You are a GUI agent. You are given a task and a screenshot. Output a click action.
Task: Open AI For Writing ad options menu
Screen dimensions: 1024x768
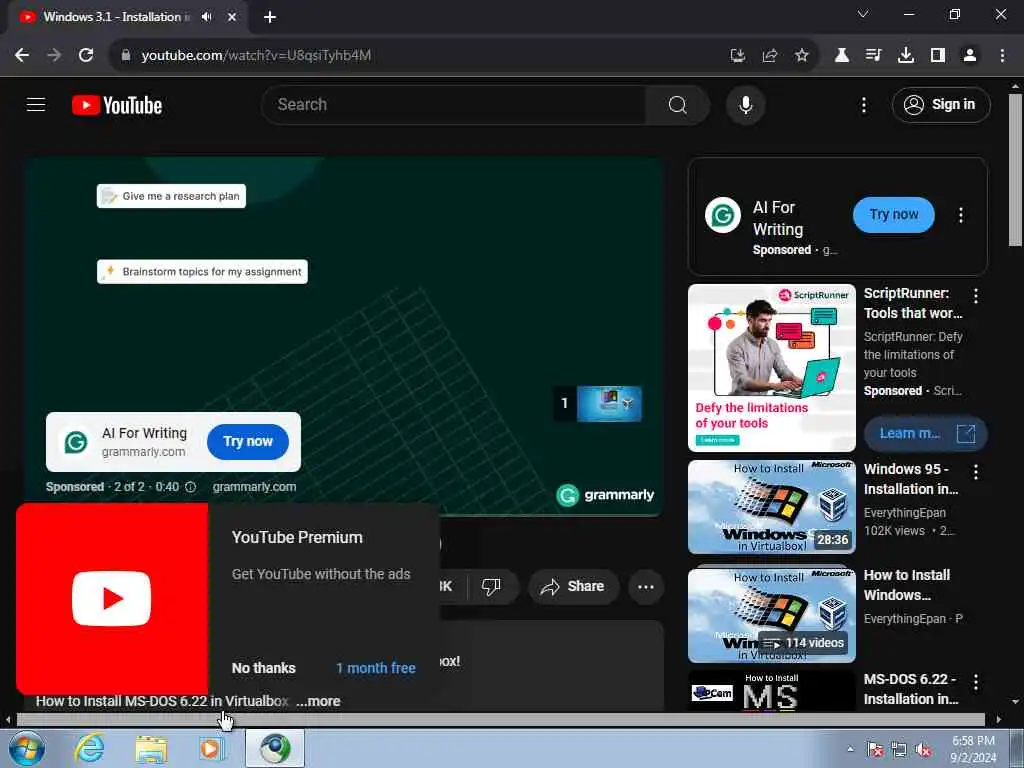tap(961, 215)
